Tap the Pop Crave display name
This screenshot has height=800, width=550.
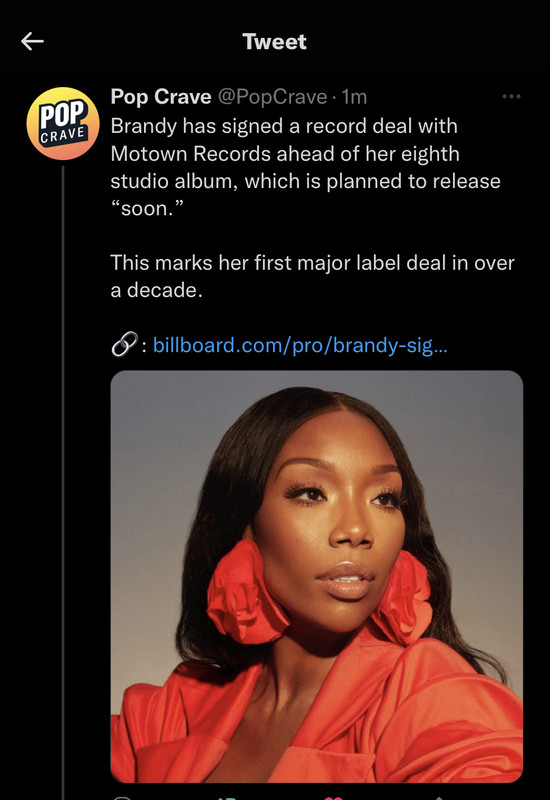161,96
